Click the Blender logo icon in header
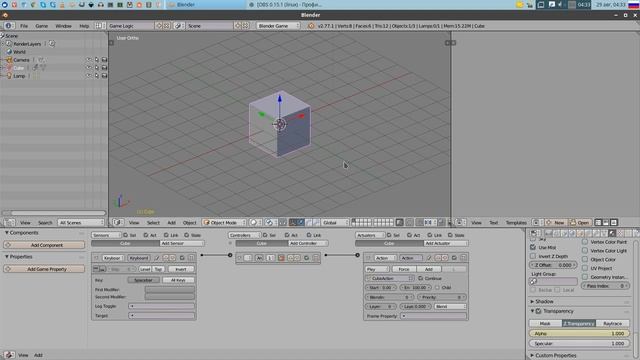This screenshot has width=640, height=360. click(311, 26)
